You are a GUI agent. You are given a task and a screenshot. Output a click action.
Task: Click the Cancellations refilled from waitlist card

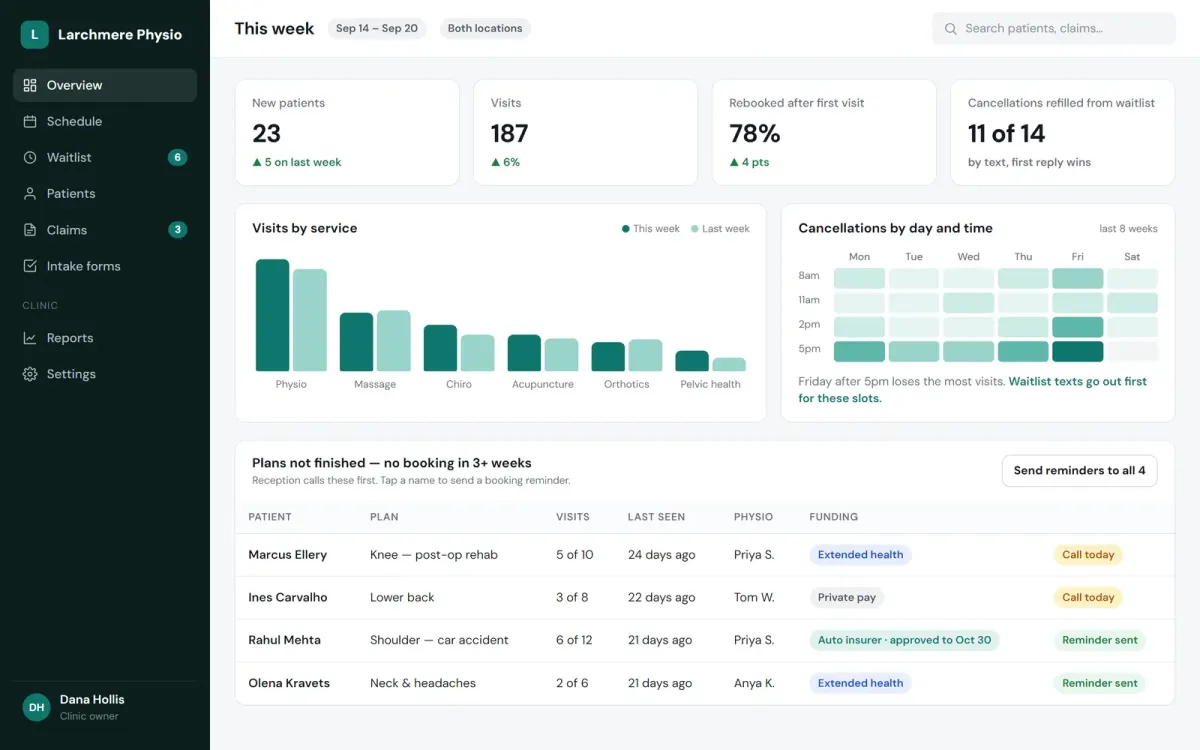[1062, 133]
